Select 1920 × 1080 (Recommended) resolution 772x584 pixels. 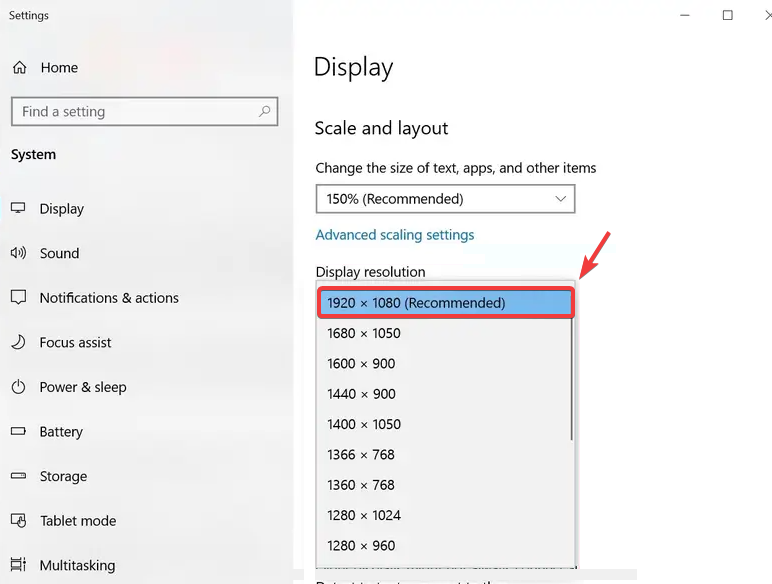coord(445,303)
